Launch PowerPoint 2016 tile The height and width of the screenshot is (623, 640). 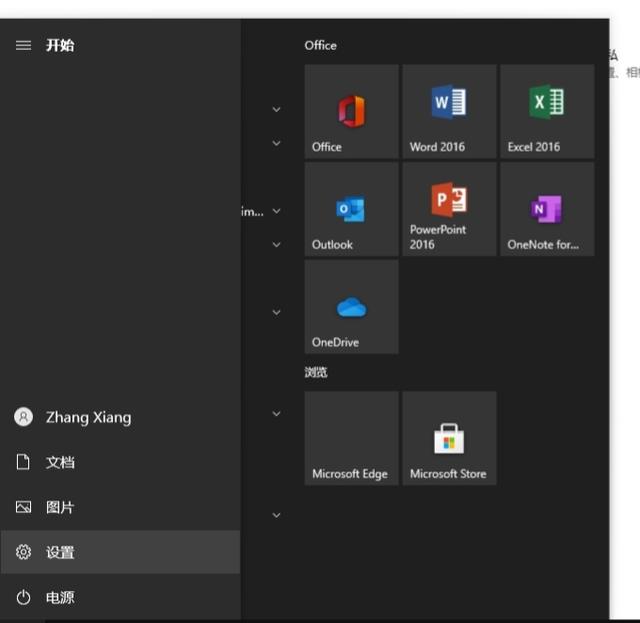449,209
